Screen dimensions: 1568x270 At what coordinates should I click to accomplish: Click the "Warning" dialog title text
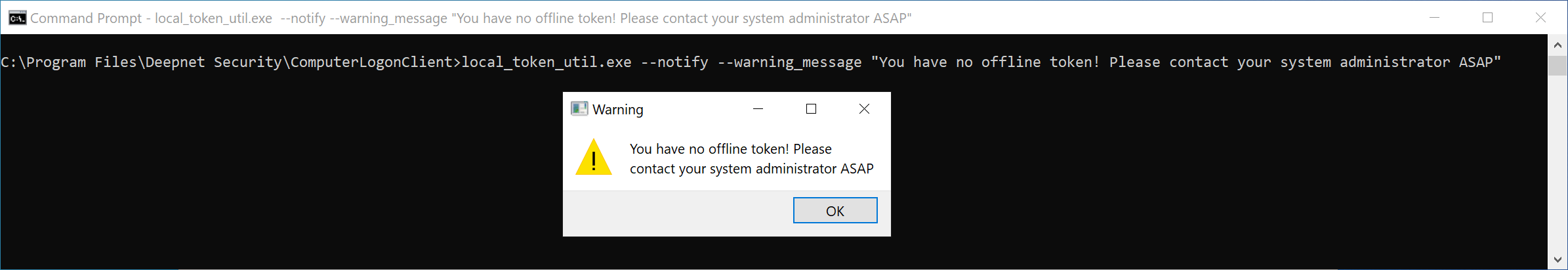point(618,110)
